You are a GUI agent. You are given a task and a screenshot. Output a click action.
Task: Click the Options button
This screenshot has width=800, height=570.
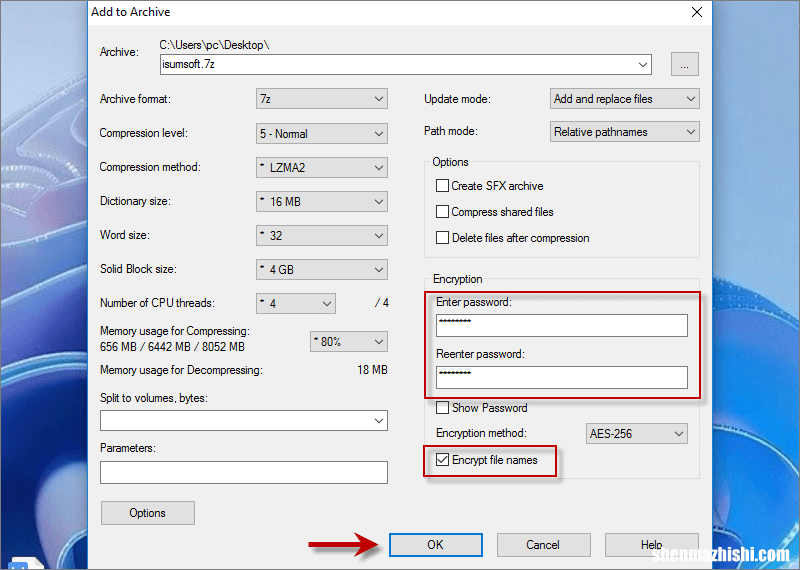coord(147,513)
